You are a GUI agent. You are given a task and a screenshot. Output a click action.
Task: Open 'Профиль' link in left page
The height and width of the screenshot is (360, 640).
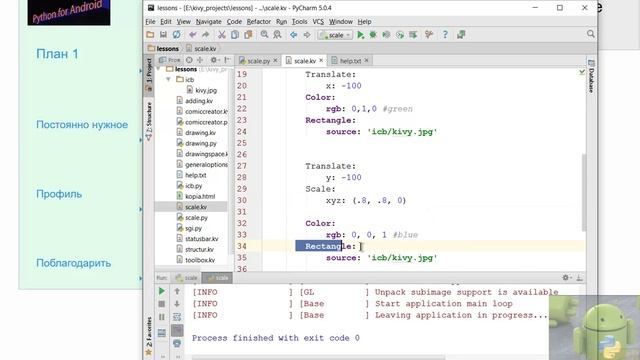click(x=59, y=194)
